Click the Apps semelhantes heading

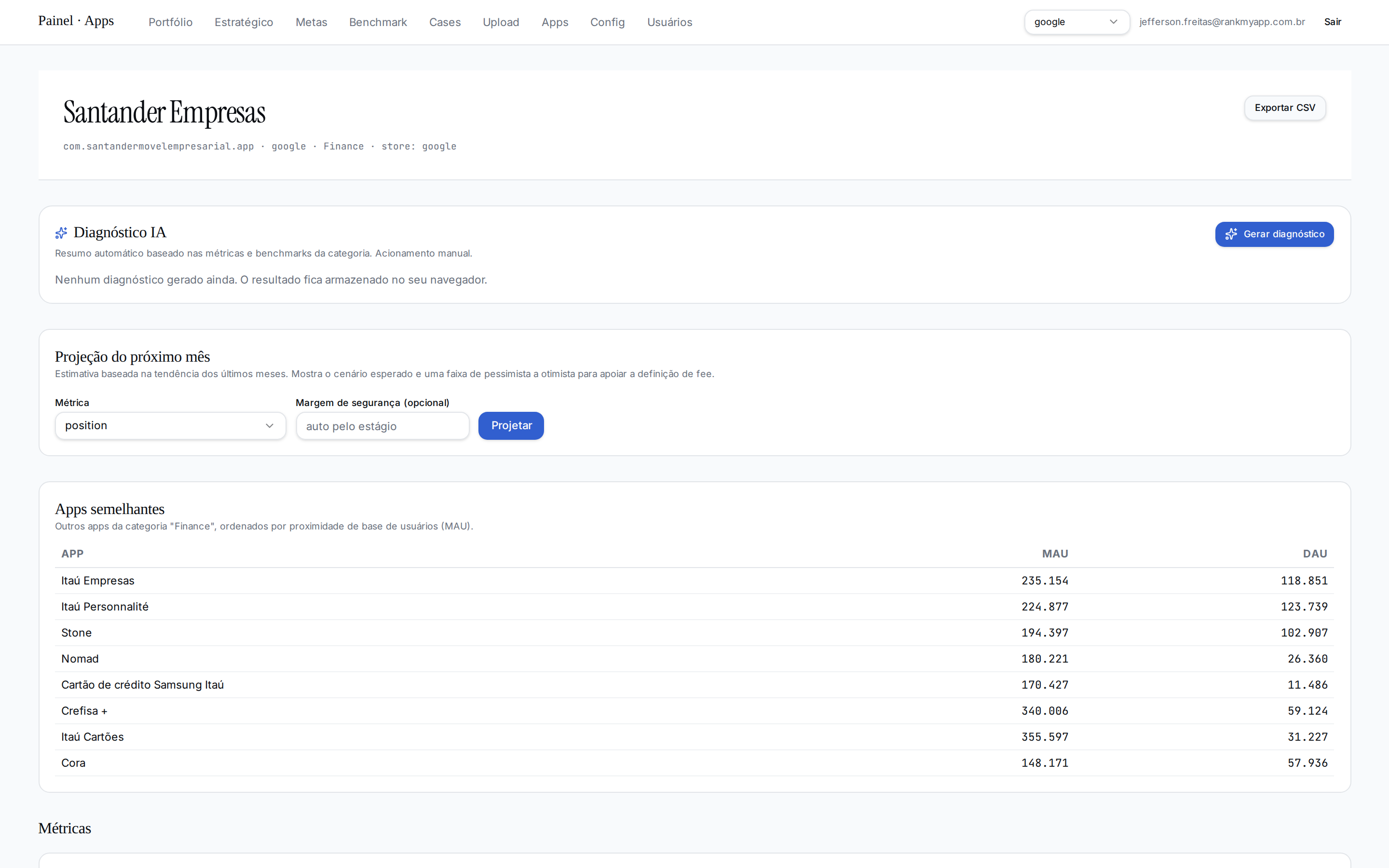coord(109,509)
